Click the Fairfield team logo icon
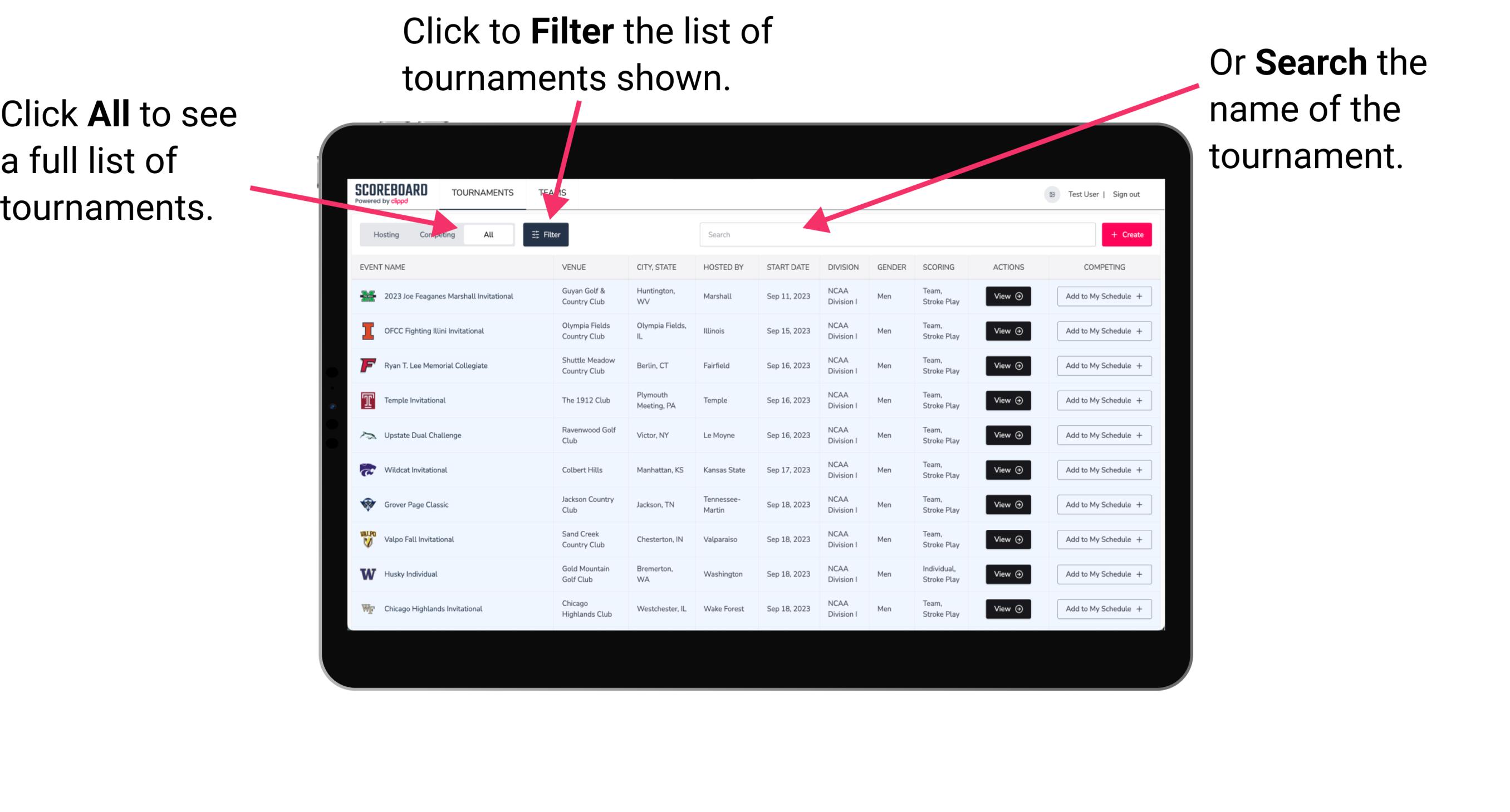 (367, 365)
